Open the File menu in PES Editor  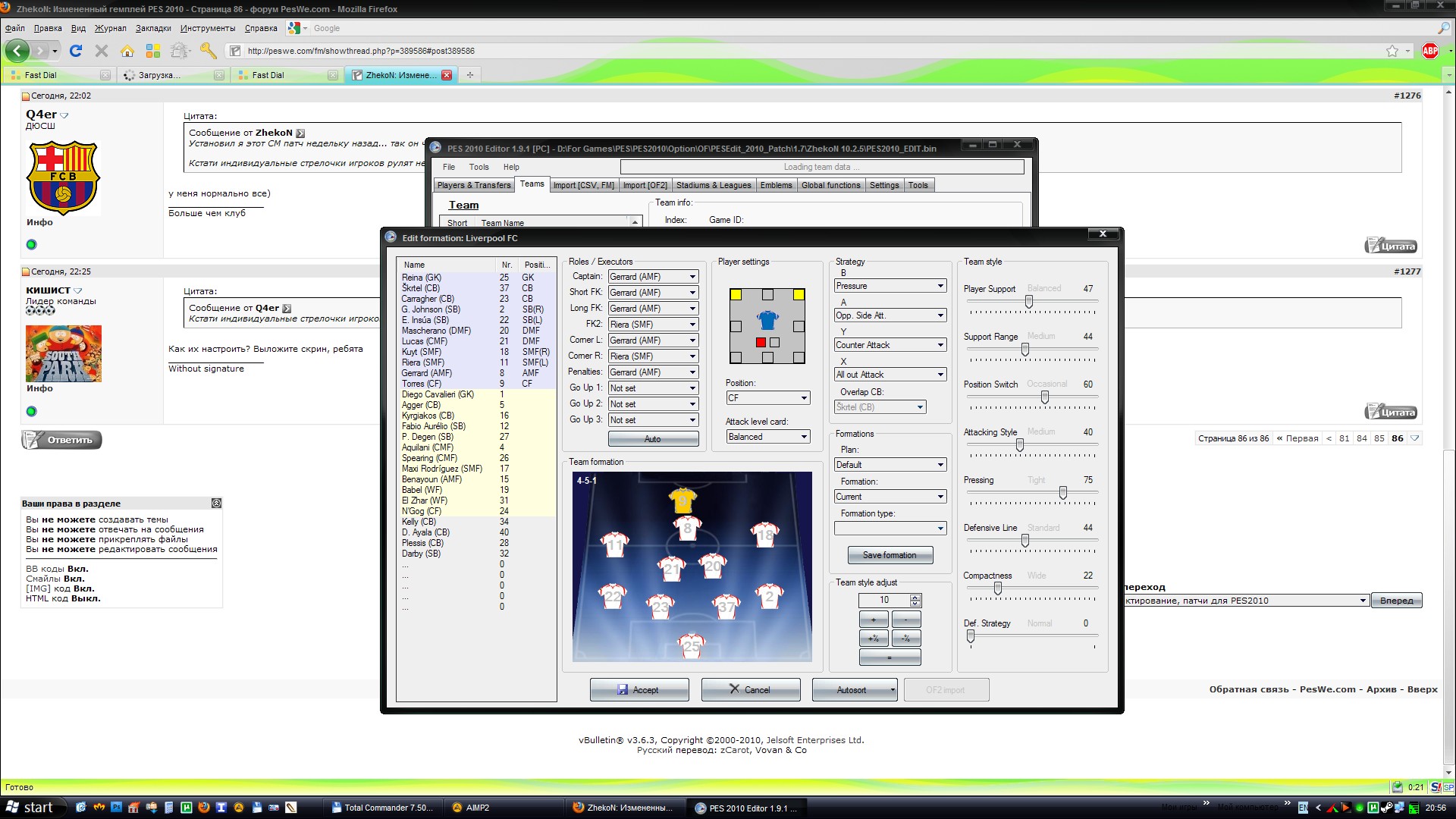coord(449,167)
